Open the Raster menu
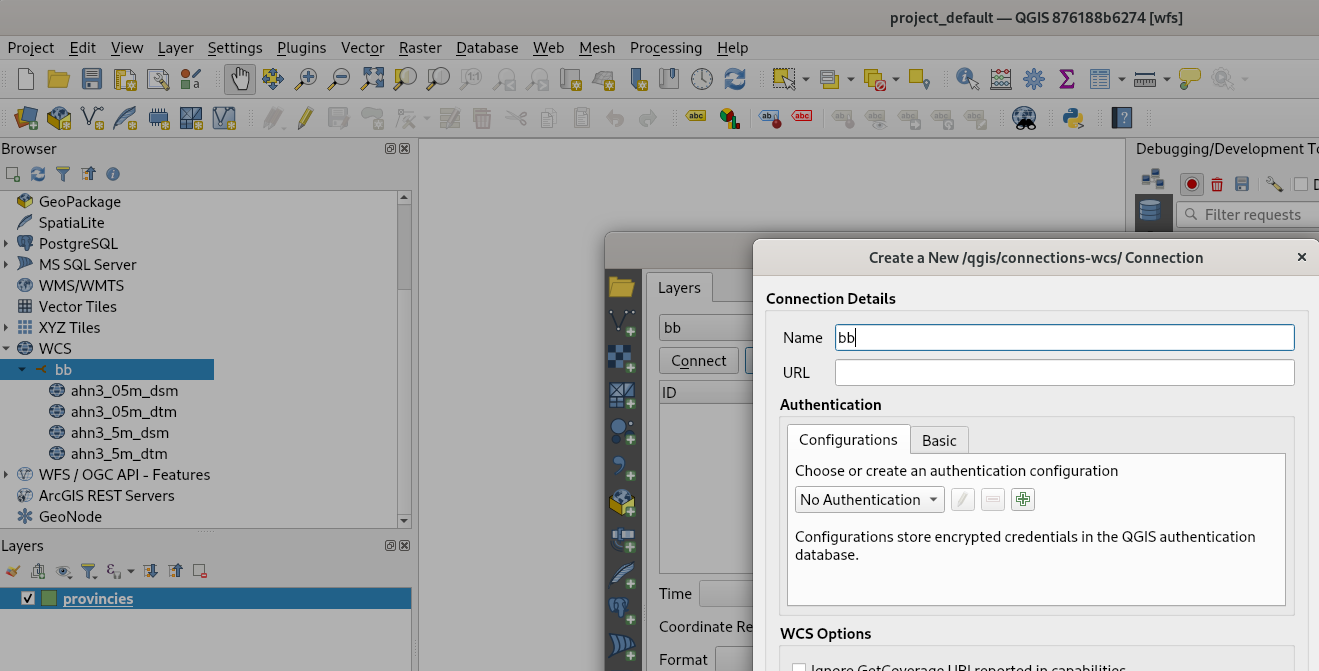This screenshot has width=1319, height=671. click(420, 48)
